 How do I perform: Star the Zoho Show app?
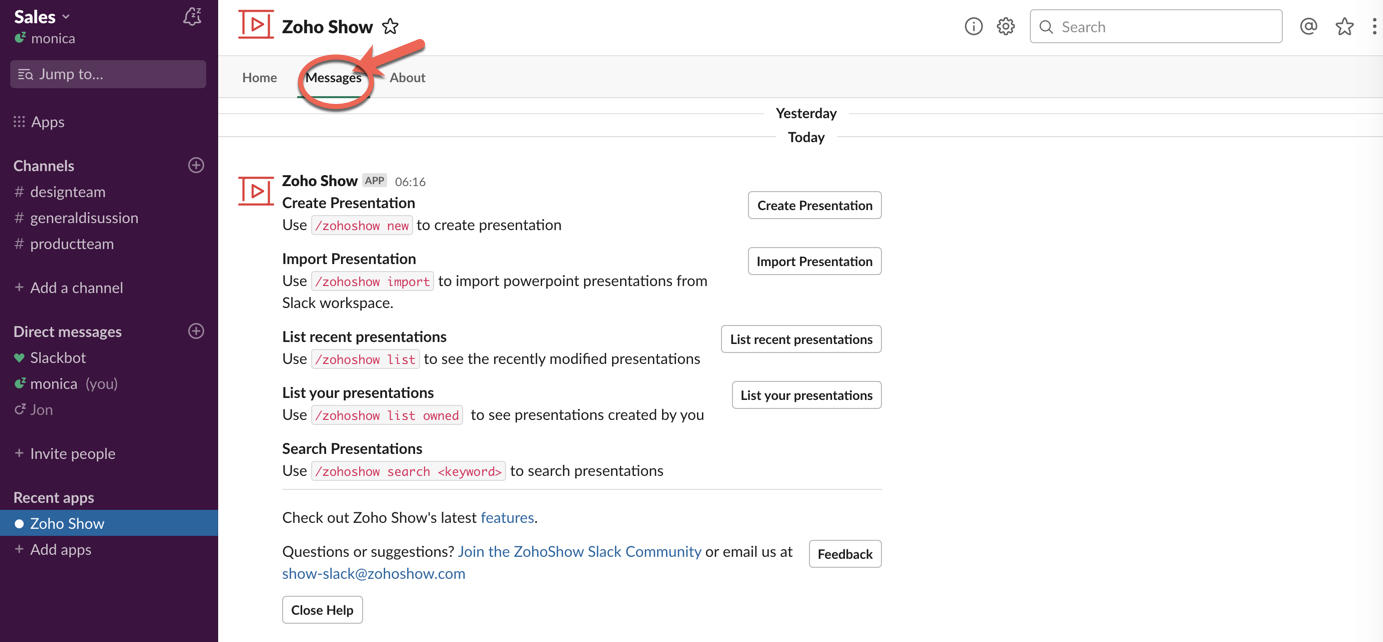390,27
